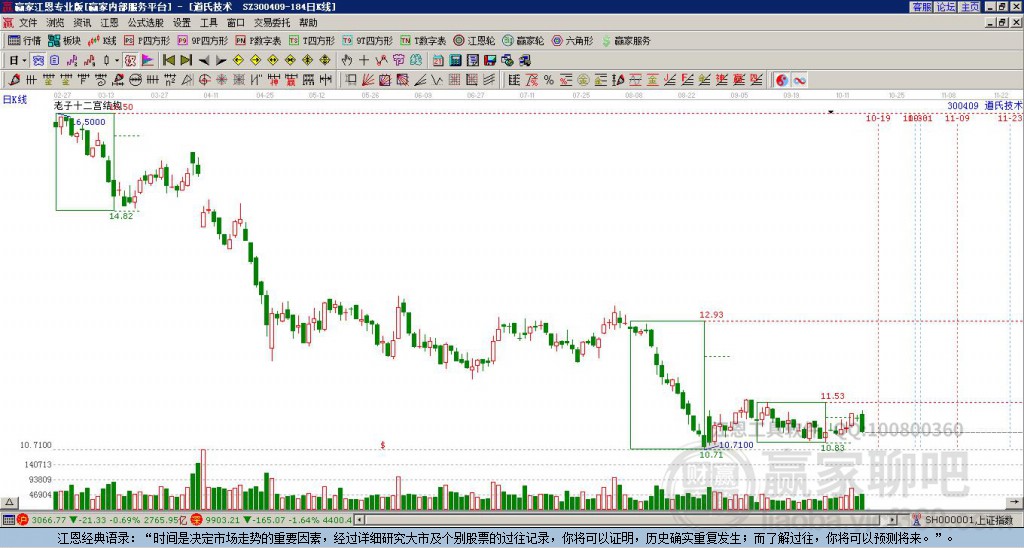Viewport: 1024px width, 548px height.
Task: Open the 交易委托 menu
Action: click(x=272, y=23)
